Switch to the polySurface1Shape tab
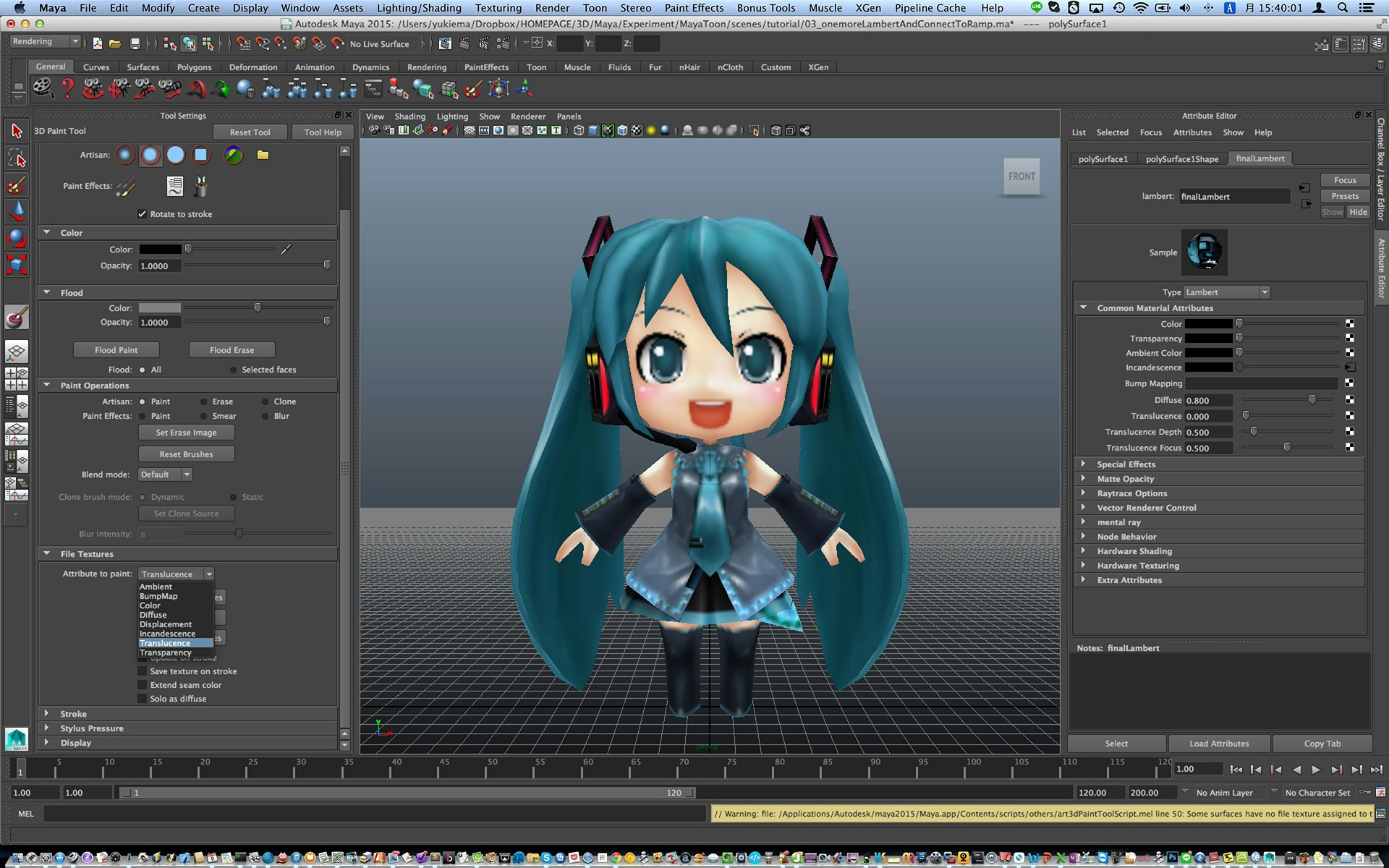Image resolution: width=1389 pixels, height=868 pixels. 1181,159
